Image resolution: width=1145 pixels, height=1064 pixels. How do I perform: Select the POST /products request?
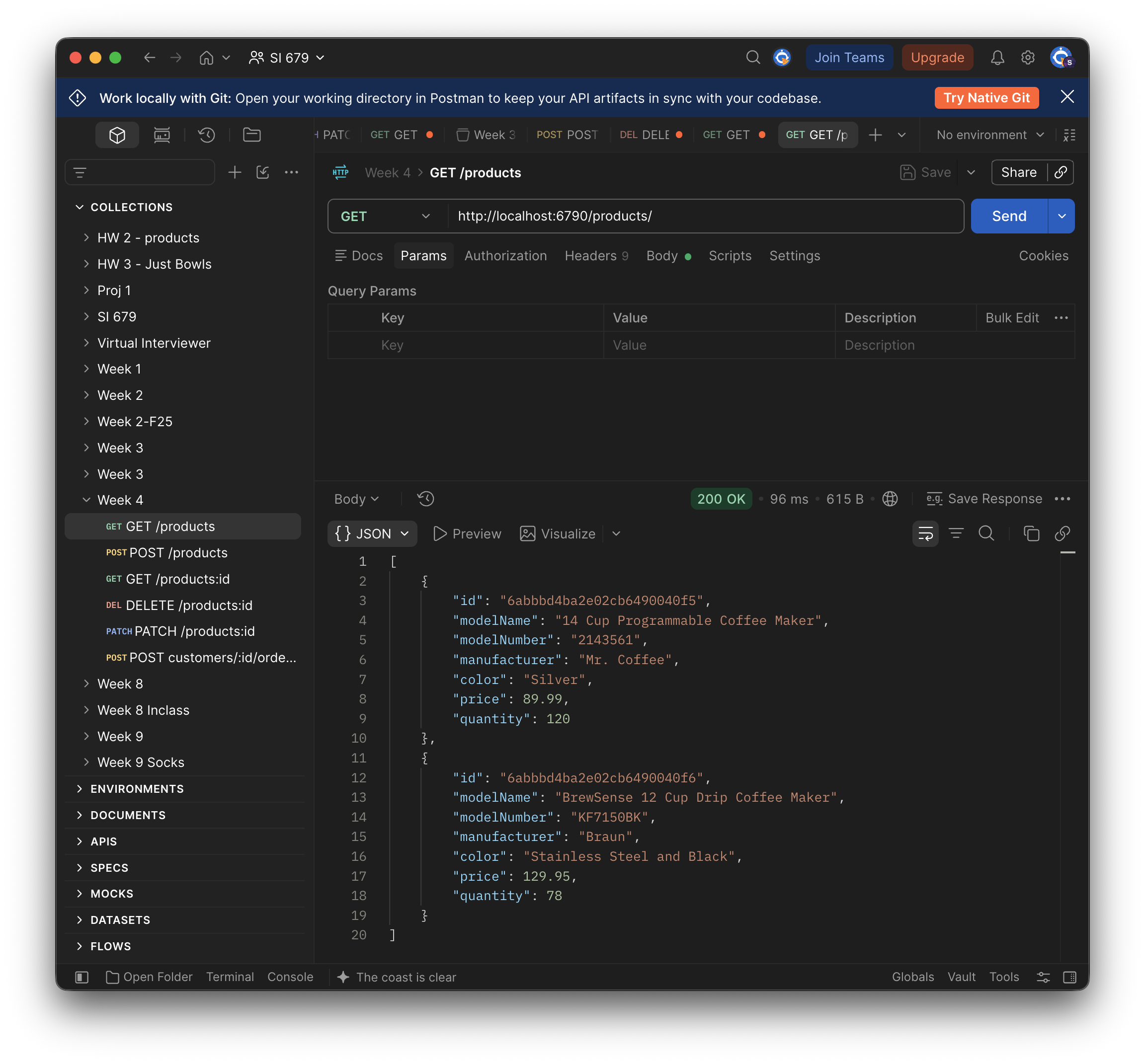[183, 553]
